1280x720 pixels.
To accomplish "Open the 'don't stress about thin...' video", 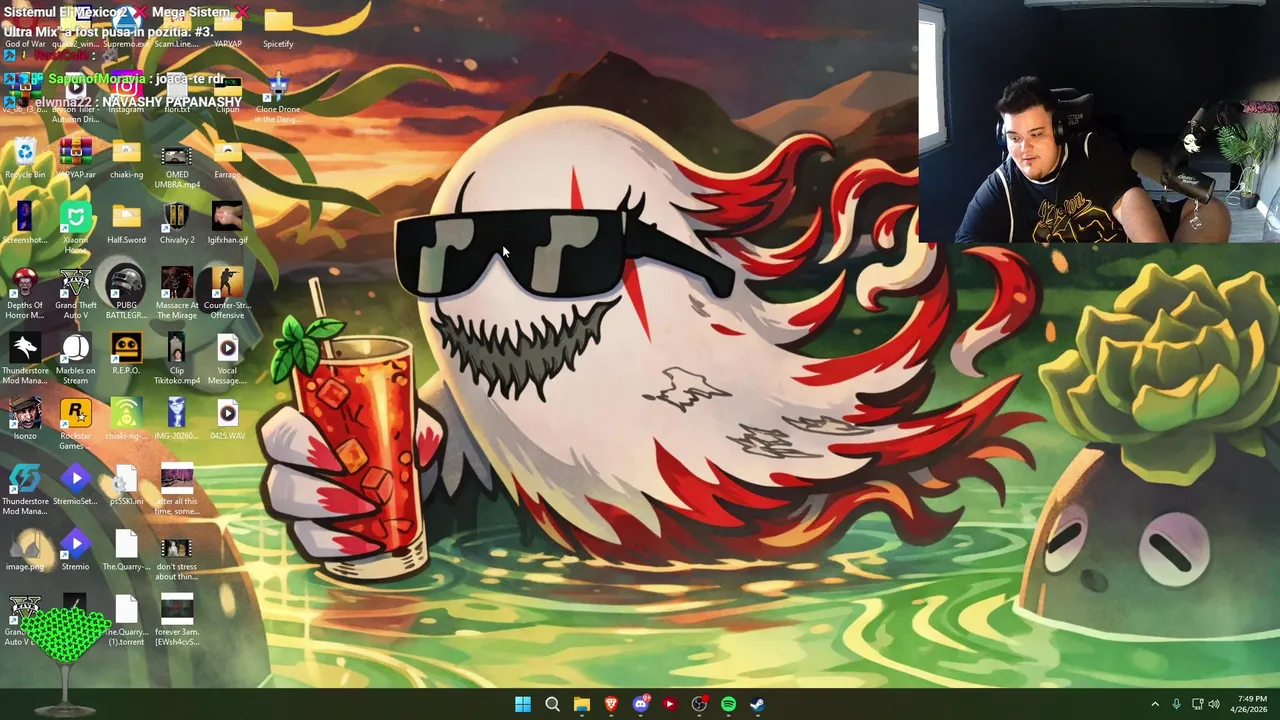I will click(x=177, y=556).
